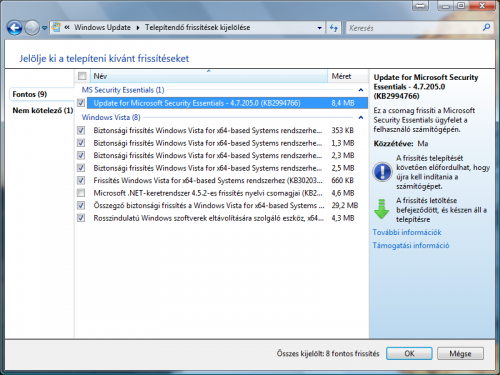Click the Refresh button in address bar
Image resolution: width=500 pixels, height=375 pixels.
coord(334,28)
